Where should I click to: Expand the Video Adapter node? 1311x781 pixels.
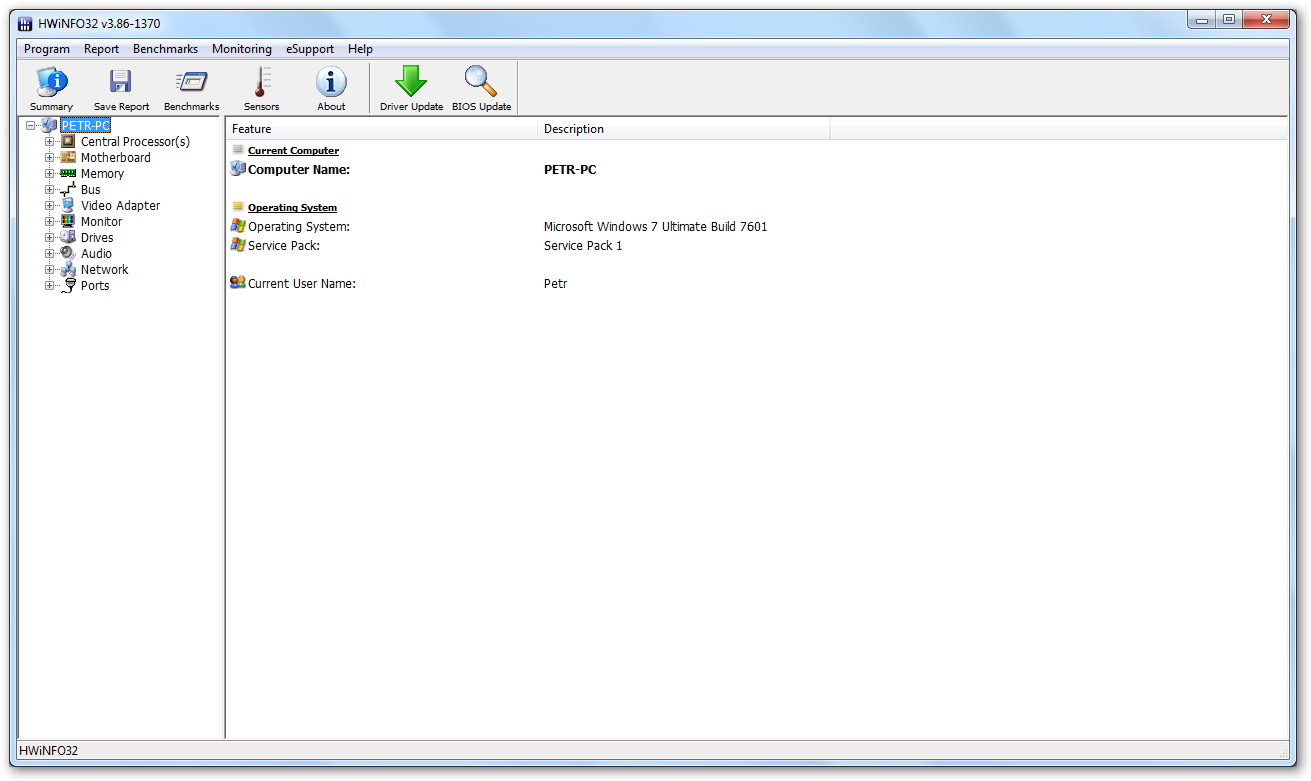49,206
